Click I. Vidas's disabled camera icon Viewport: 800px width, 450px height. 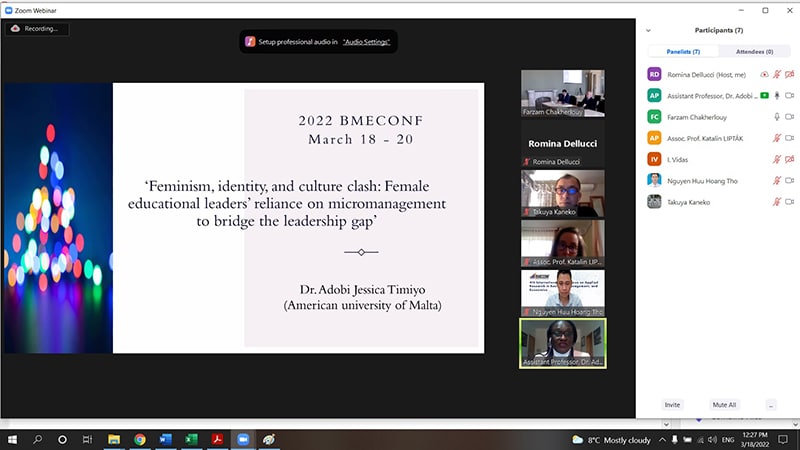pyautogui.click(x=789, y=159)
